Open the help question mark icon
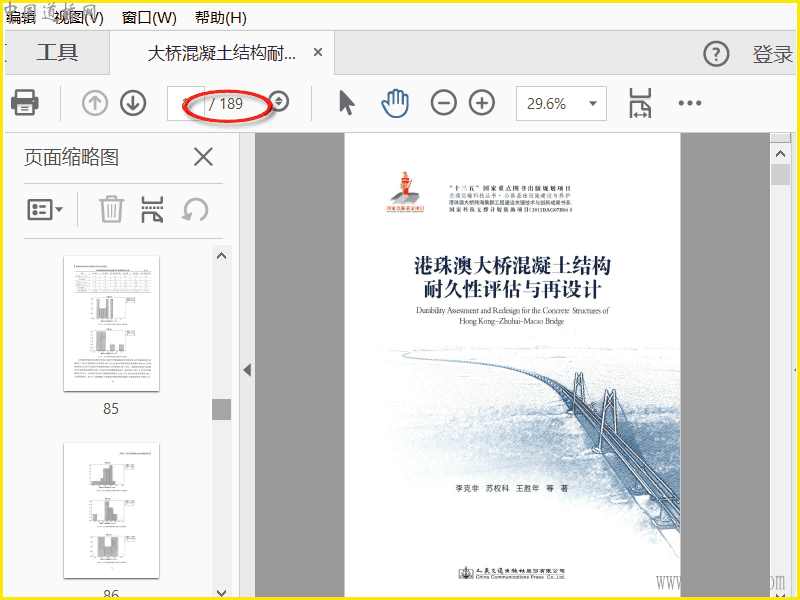 pyautogui.click(x=716, y=54)
